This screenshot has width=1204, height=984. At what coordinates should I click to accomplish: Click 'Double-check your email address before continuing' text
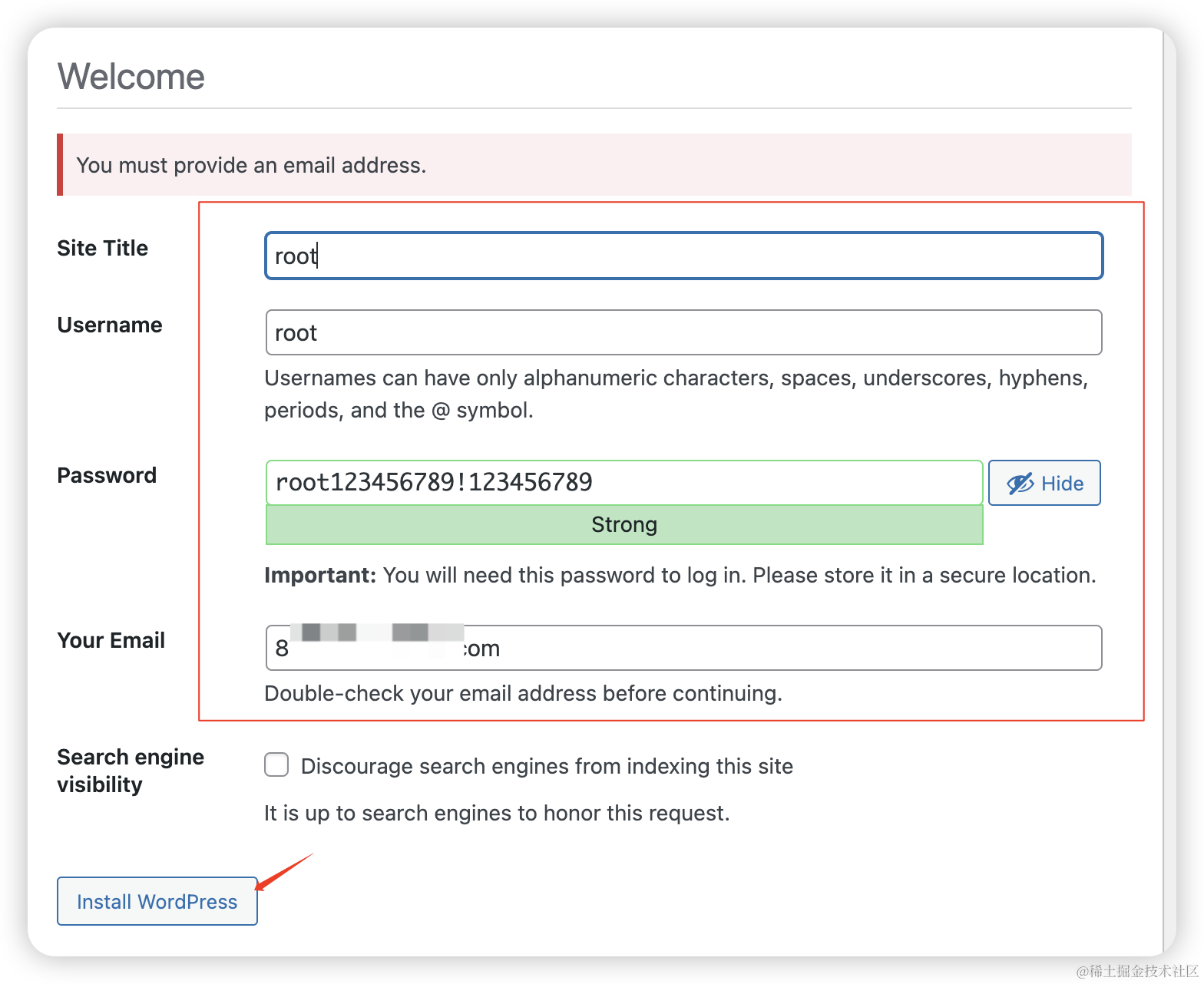click(x=523, y=694)
